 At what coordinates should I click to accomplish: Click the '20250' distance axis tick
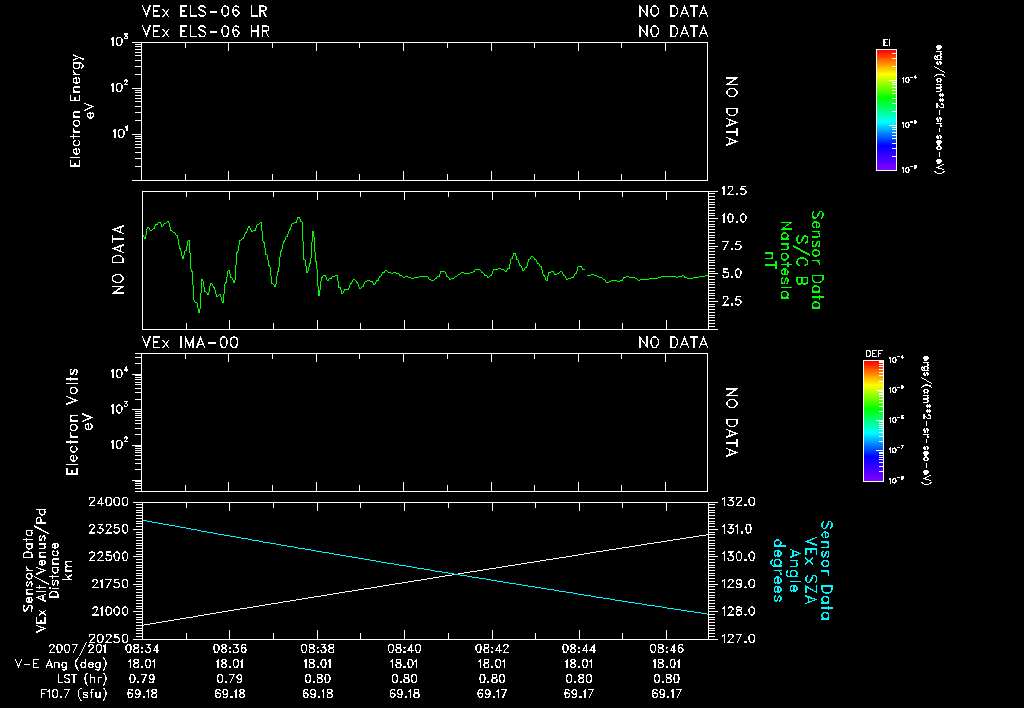coord(109,639)
